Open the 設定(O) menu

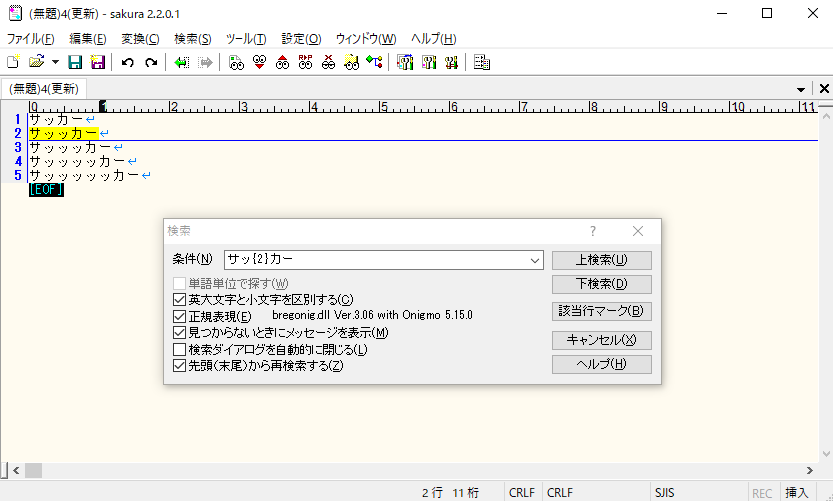point(301,39)
